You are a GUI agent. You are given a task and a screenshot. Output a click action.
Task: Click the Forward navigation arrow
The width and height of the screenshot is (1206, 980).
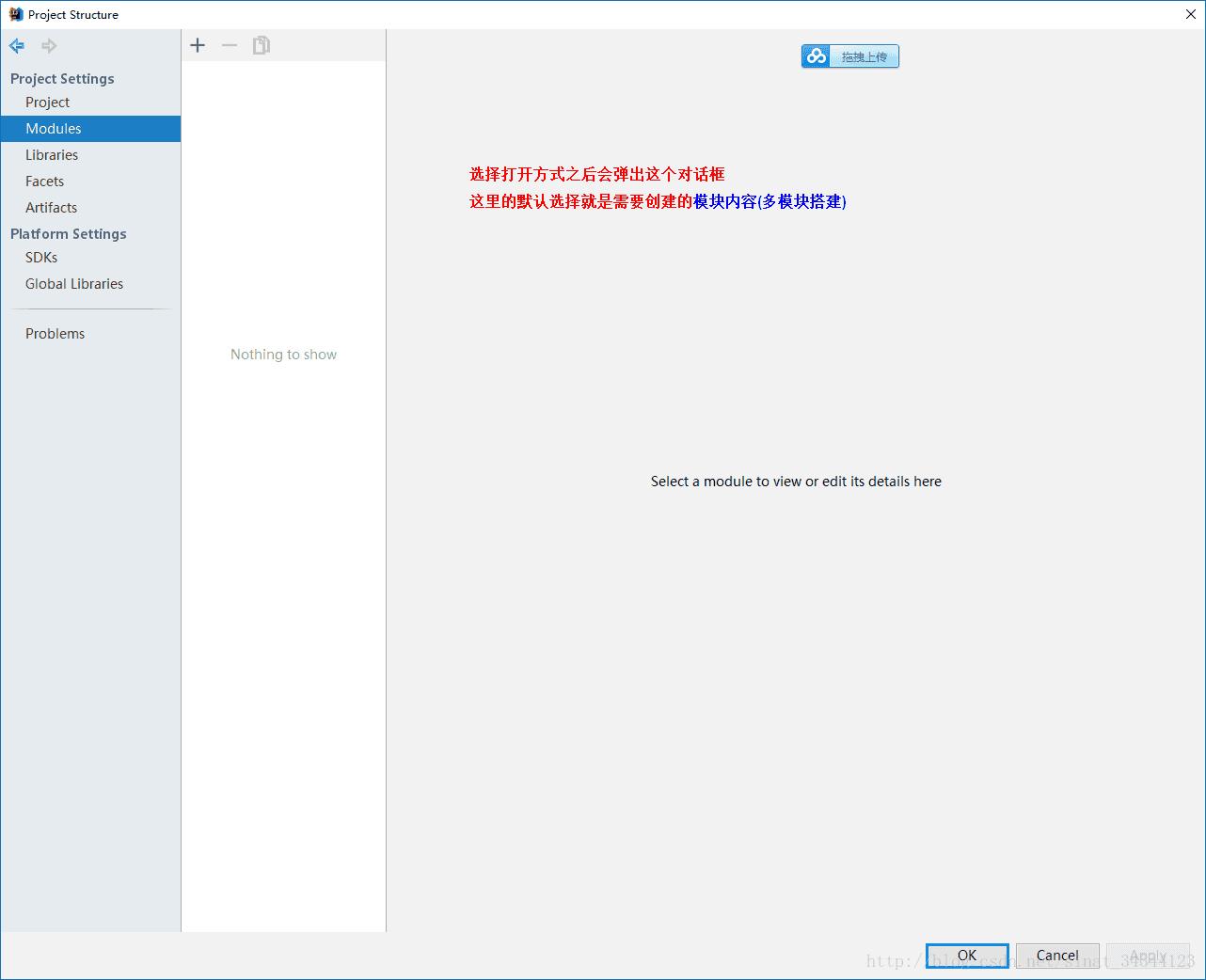pyautogui.click(x=49, y=45)
